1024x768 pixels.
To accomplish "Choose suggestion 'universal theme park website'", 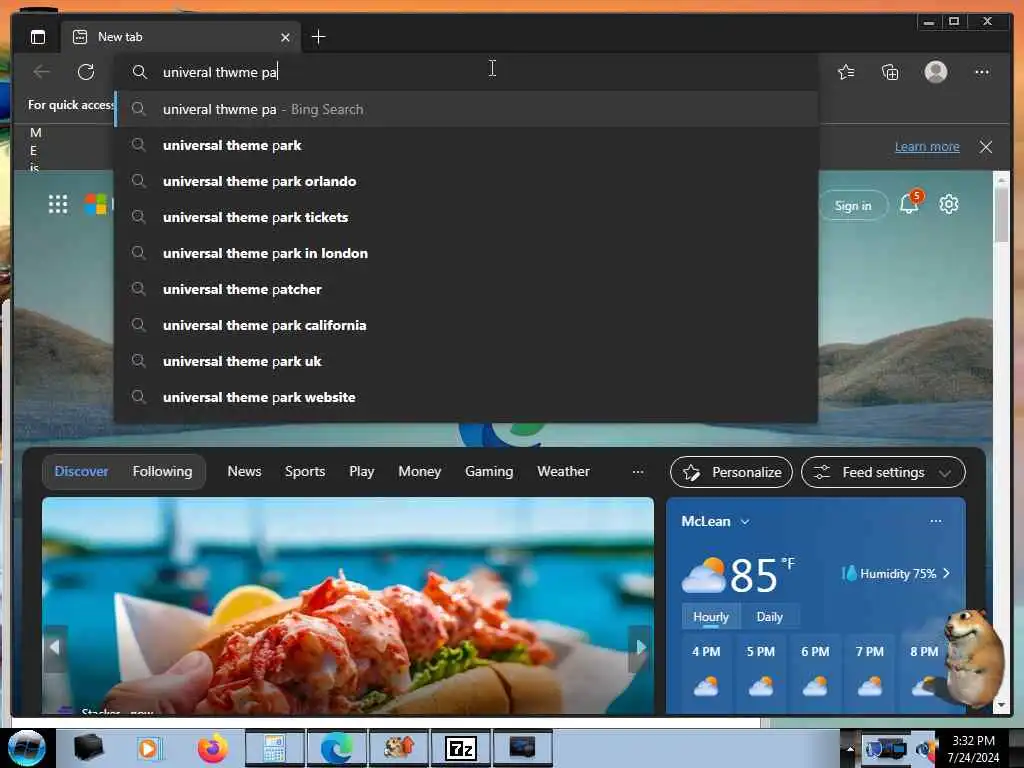I will pos(467,396).
